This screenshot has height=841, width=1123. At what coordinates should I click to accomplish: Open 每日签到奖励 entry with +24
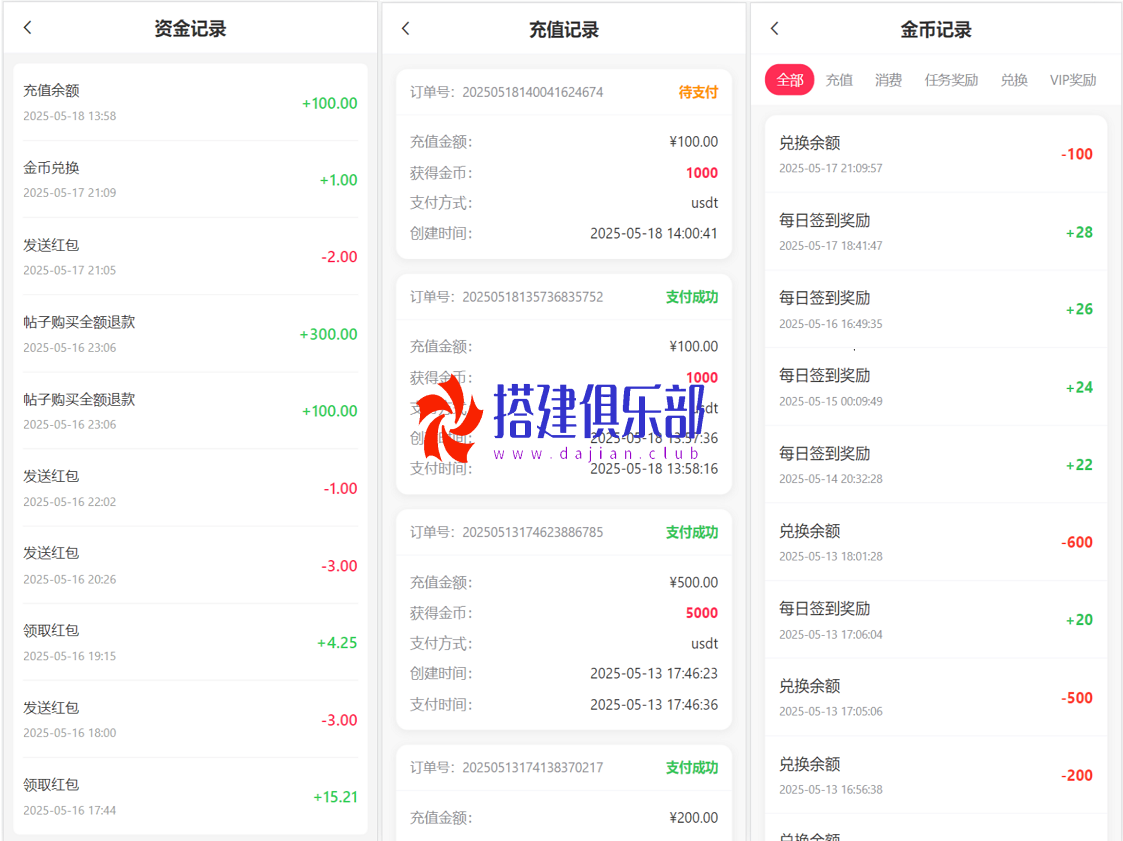(x=935, y=387)
